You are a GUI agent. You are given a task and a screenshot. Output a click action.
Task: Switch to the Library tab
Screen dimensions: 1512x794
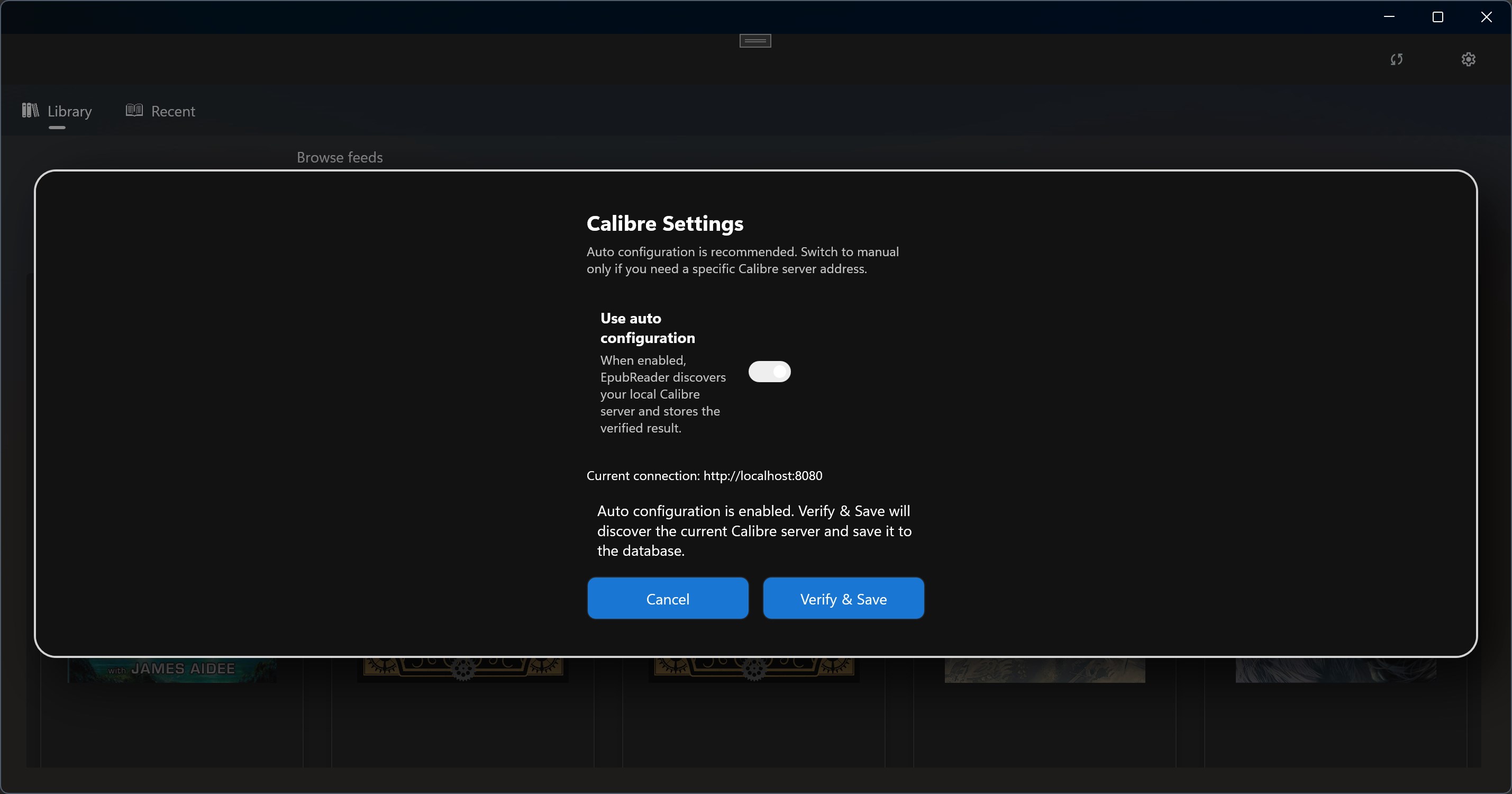point(57,111)
